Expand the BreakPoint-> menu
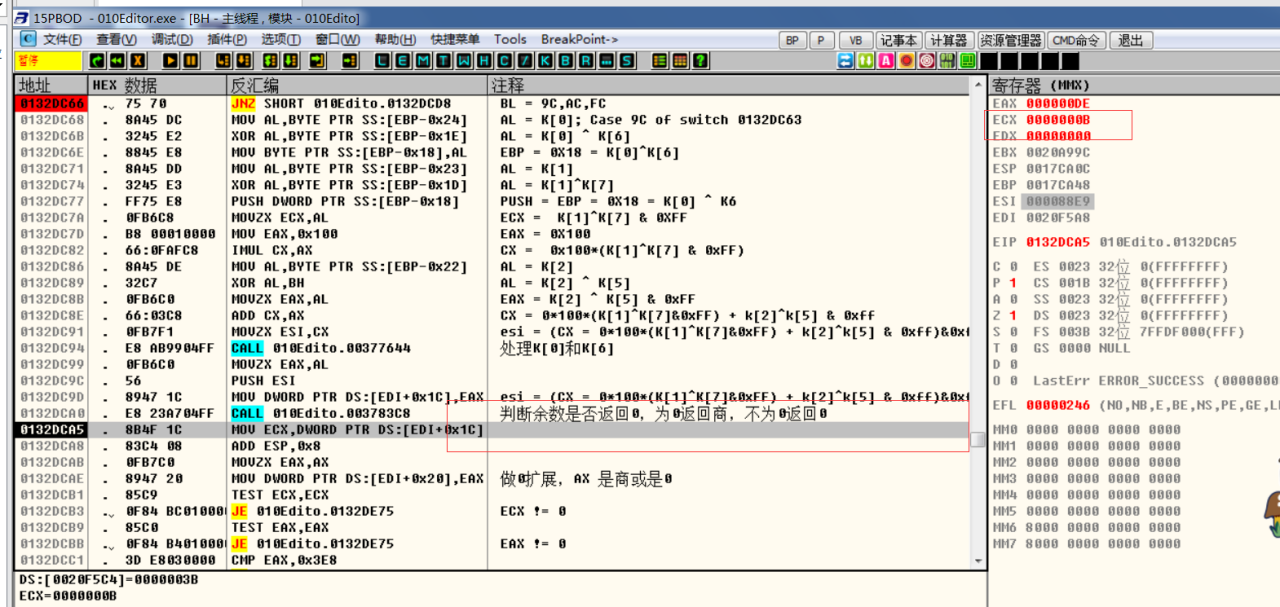 (x=579, y=39)
